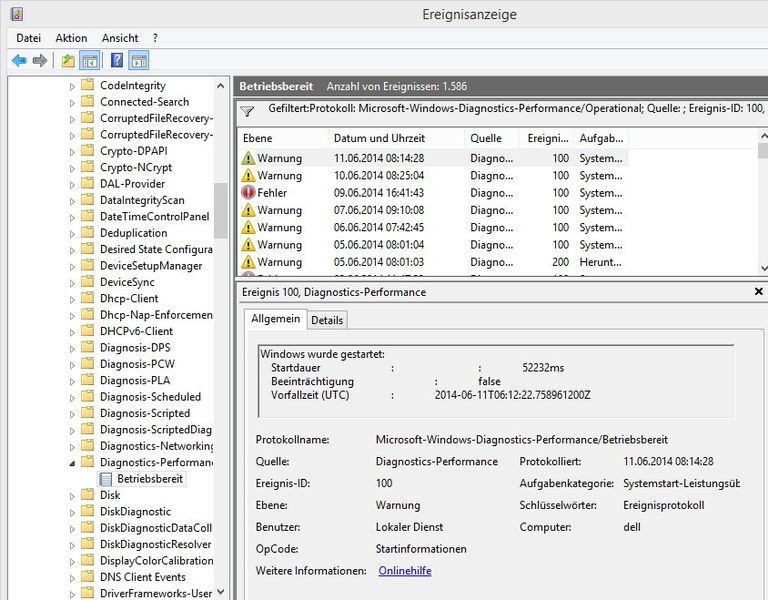Expand the Diagnosis-PCW node
768x600 pixels.
point(72,365)
